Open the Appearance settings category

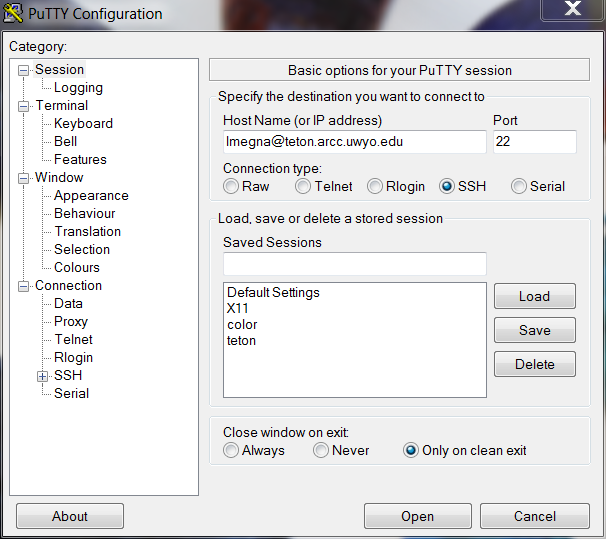(91, 196)
